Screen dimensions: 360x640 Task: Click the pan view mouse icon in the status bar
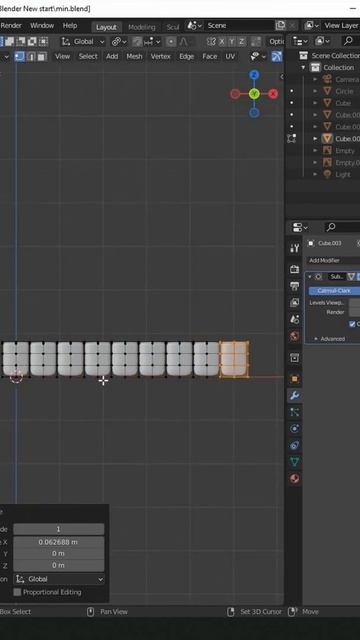pos(91,611)
